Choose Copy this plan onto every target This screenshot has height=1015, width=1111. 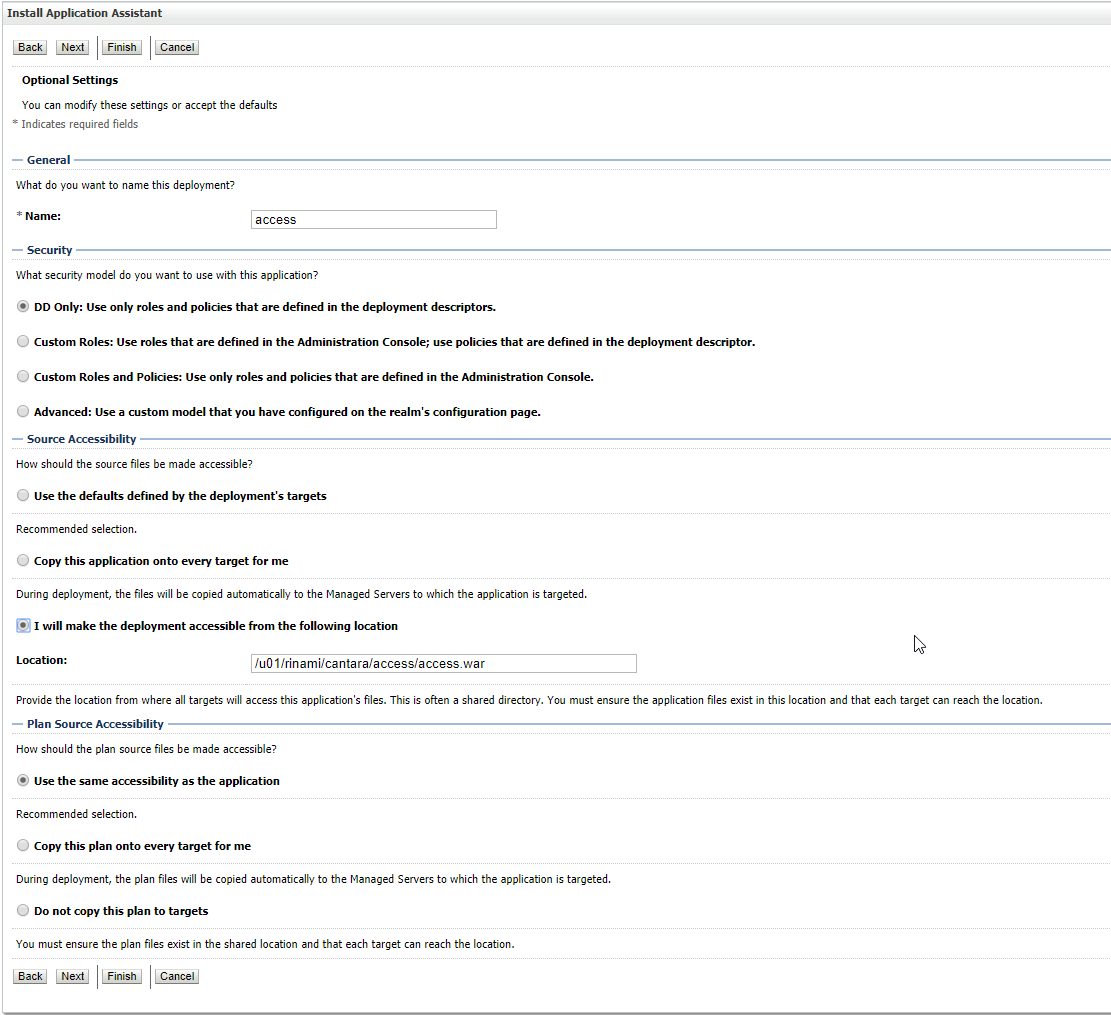(23, 846)
